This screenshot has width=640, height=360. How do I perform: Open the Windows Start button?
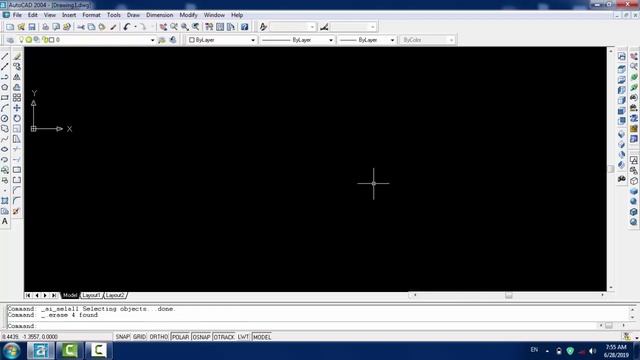11,351
